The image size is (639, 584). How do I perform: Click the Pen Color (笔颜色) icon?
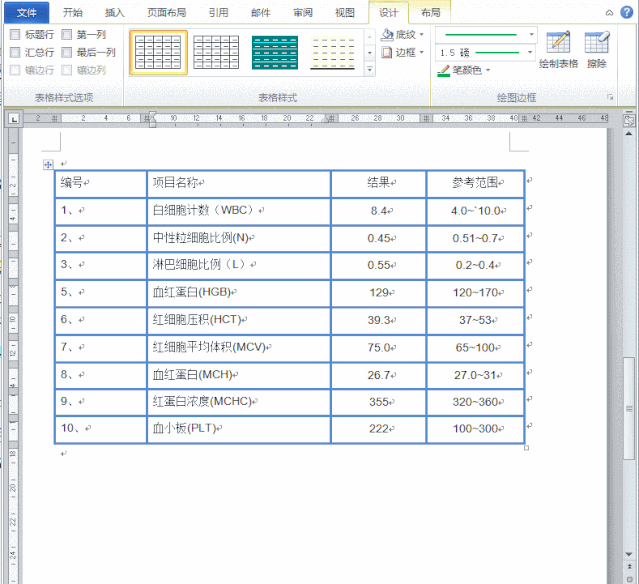(x=443, y=71)
